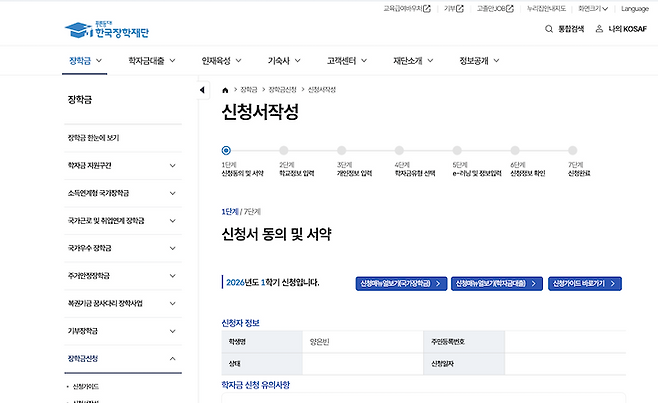Open the 화면크기 dropdown
Viewport: 658px width, 403px height.
coord(593,8)
